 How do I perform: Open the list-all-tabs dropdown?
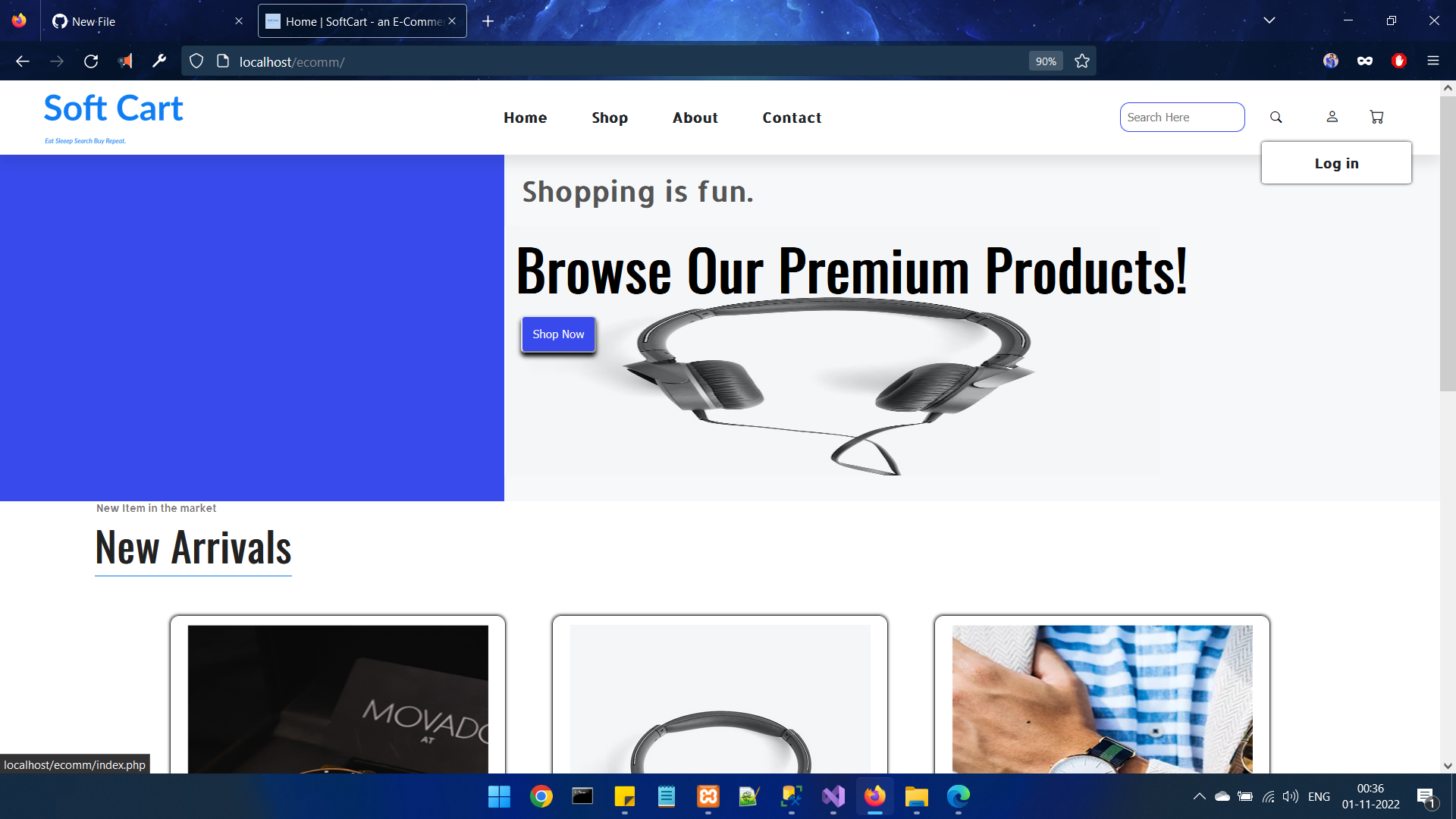click(1270, 20)
